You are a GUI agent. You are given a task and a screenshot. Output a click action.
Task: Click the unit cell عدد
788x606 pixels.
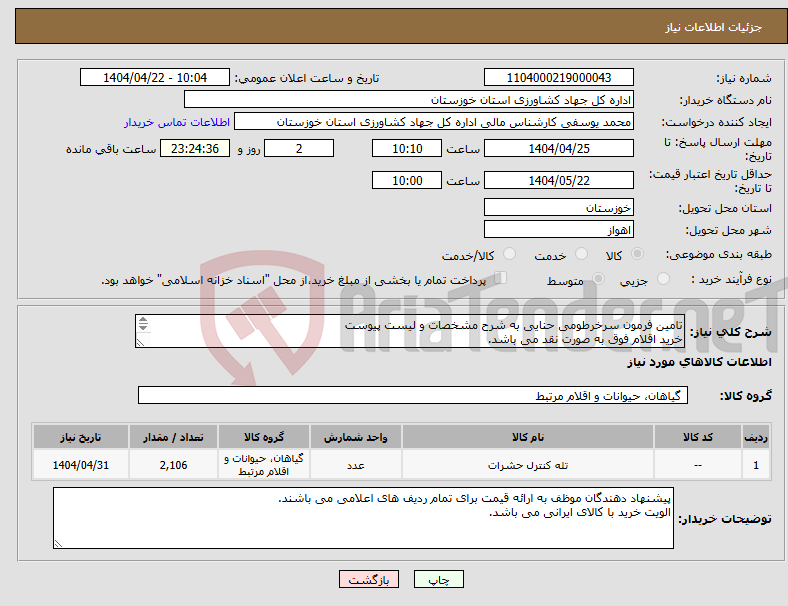(x=356, y=465)
